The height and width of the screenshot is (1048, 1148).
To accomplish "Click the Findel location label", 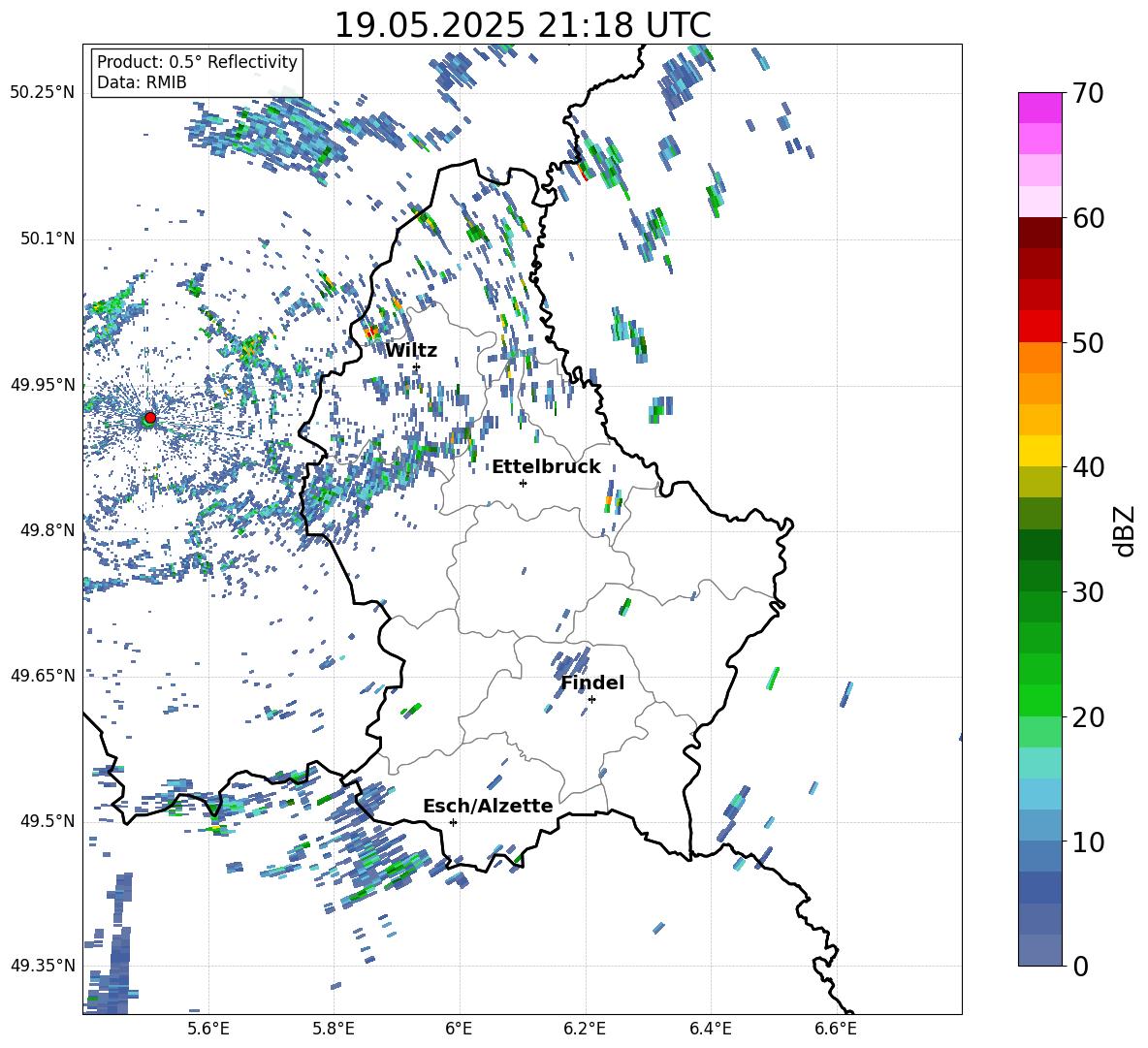I will pyautogui.click(x=592, y=683).
